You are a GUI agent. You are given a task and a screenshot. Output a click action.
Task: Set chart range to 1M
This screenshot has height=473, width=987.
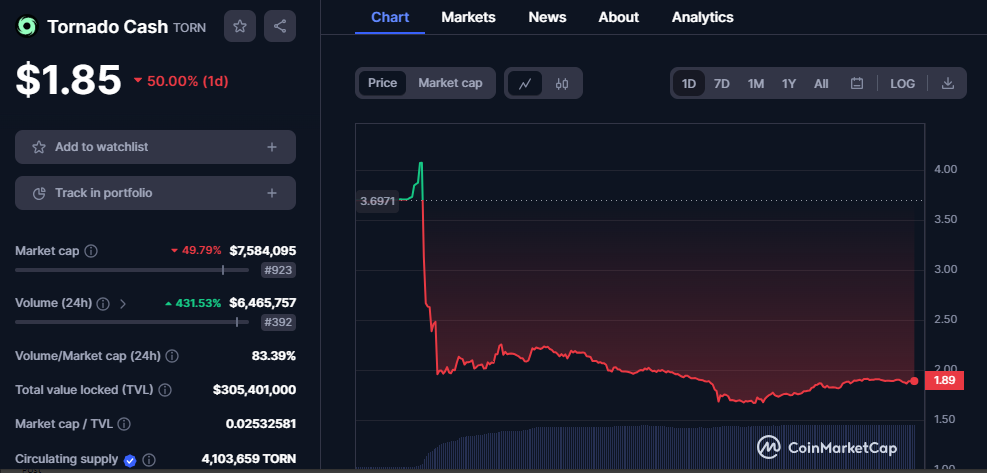pos(755,83)
